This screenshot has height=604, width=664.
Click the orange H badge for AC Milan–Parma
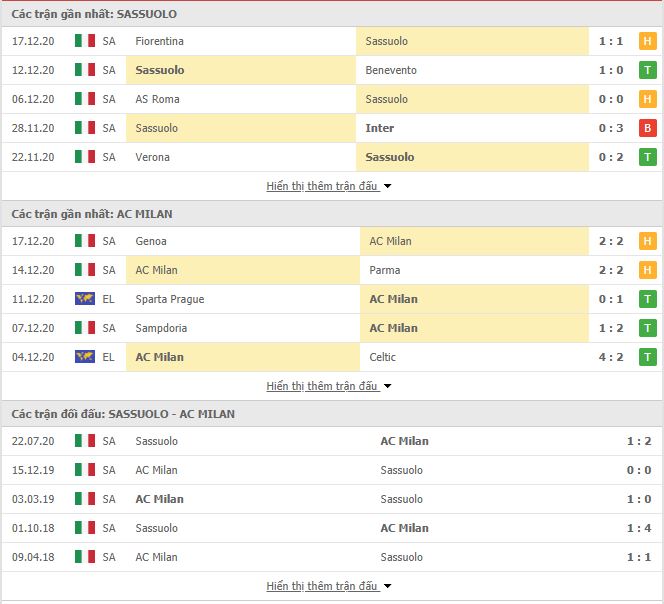pyautogui.click(x=647, y=270)
